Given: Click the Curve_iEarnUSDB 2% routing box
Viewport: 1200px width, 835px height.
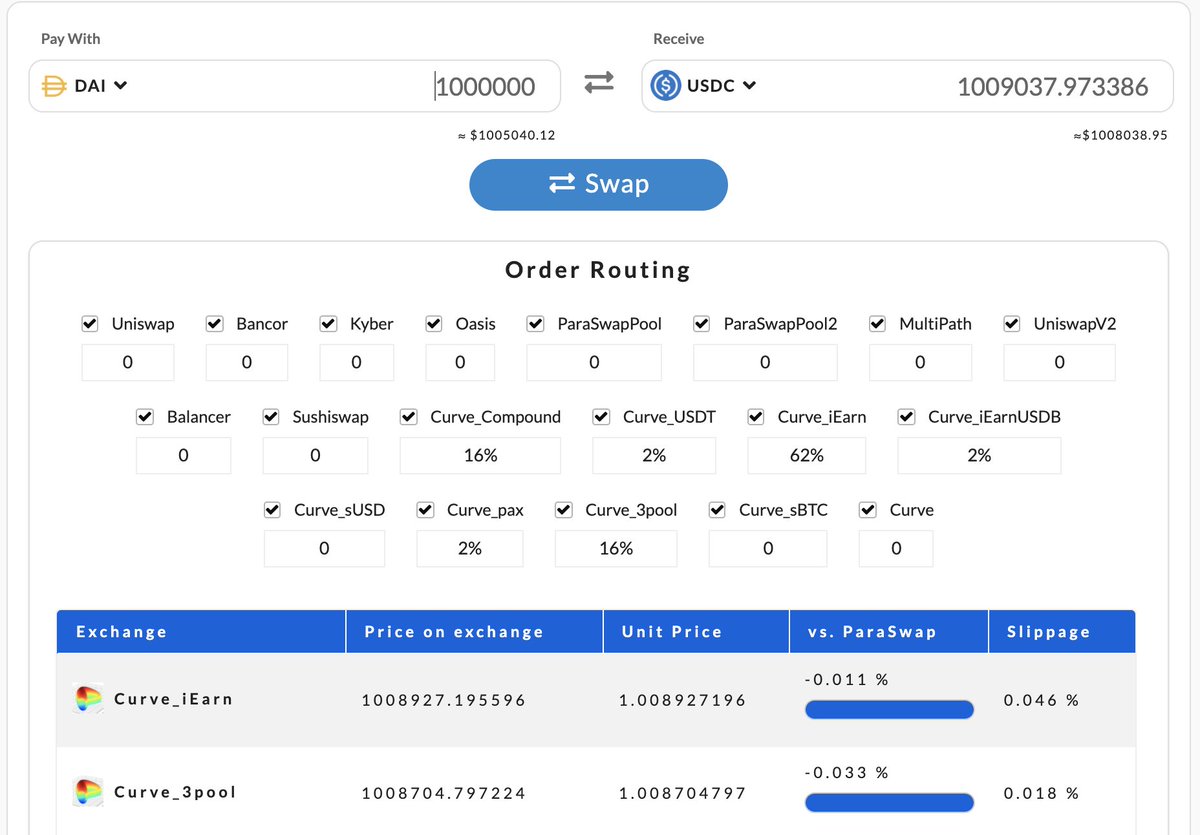Looking at the screenshot, I should (x=979, y=455).
